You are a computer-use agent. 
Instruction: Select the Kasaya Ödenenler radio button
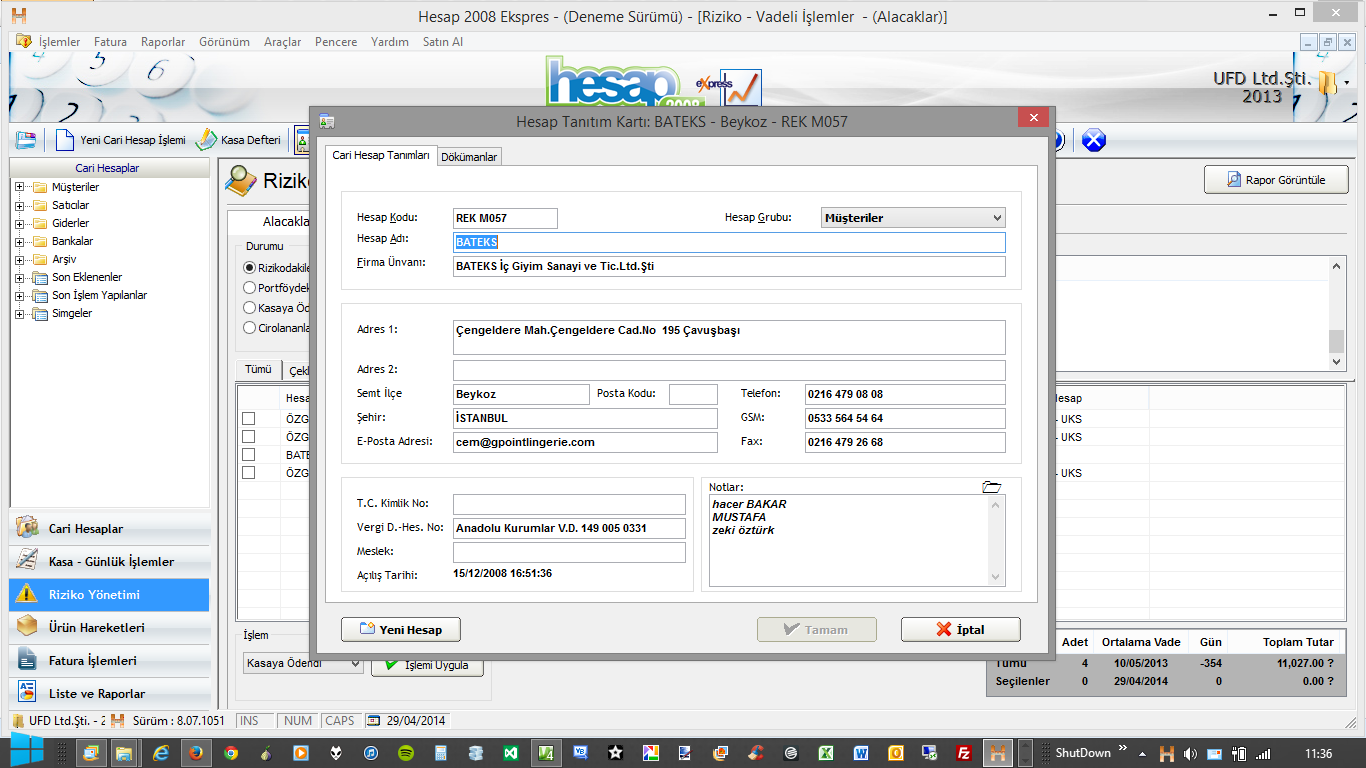pyautogui.click(x=250, y=308)
